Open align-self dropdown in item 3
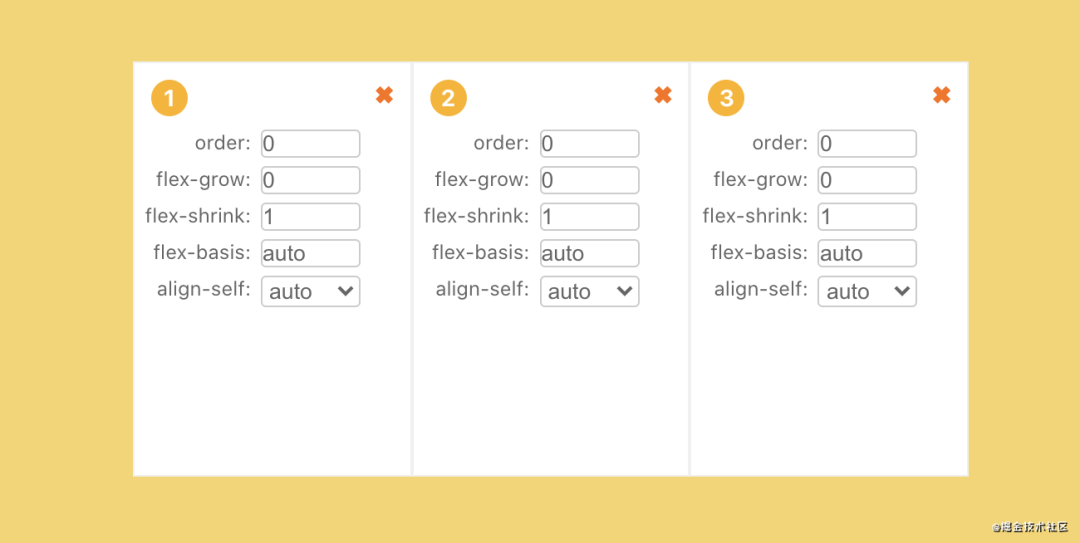1080x543 pixels. click(x=867, y=291)
